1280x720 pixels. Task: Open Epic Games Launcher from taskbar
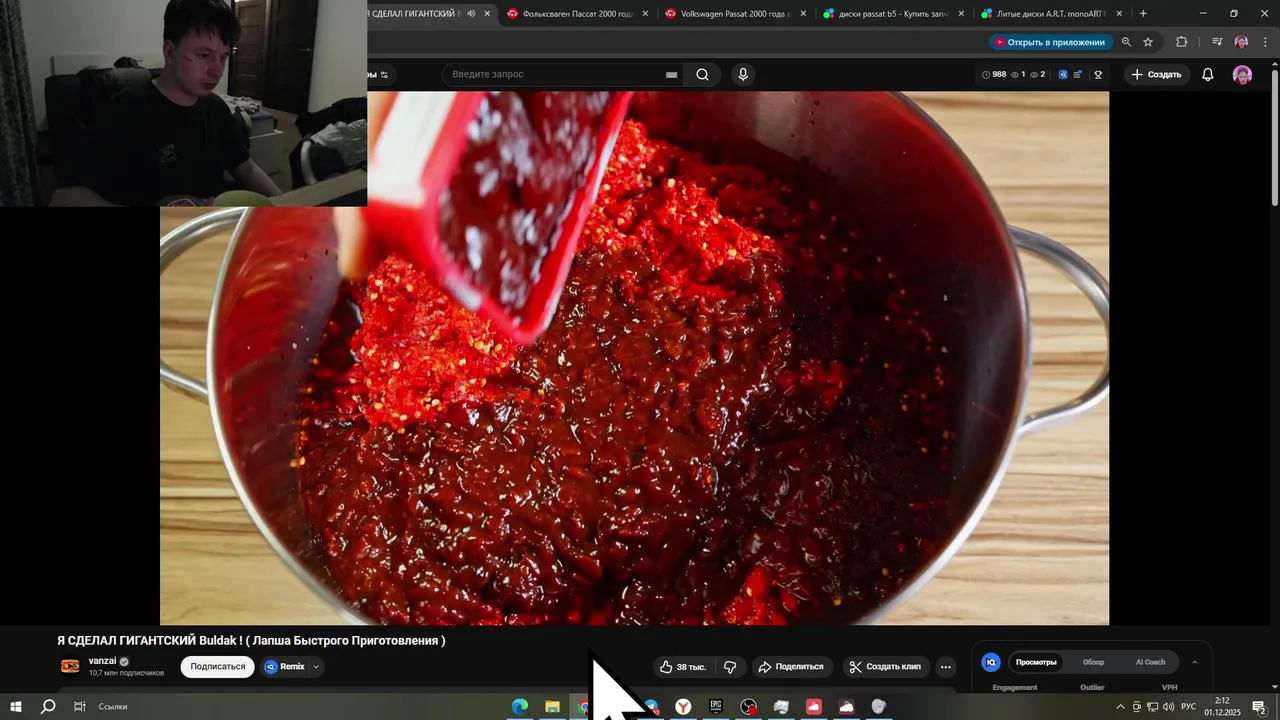[716, 707]
